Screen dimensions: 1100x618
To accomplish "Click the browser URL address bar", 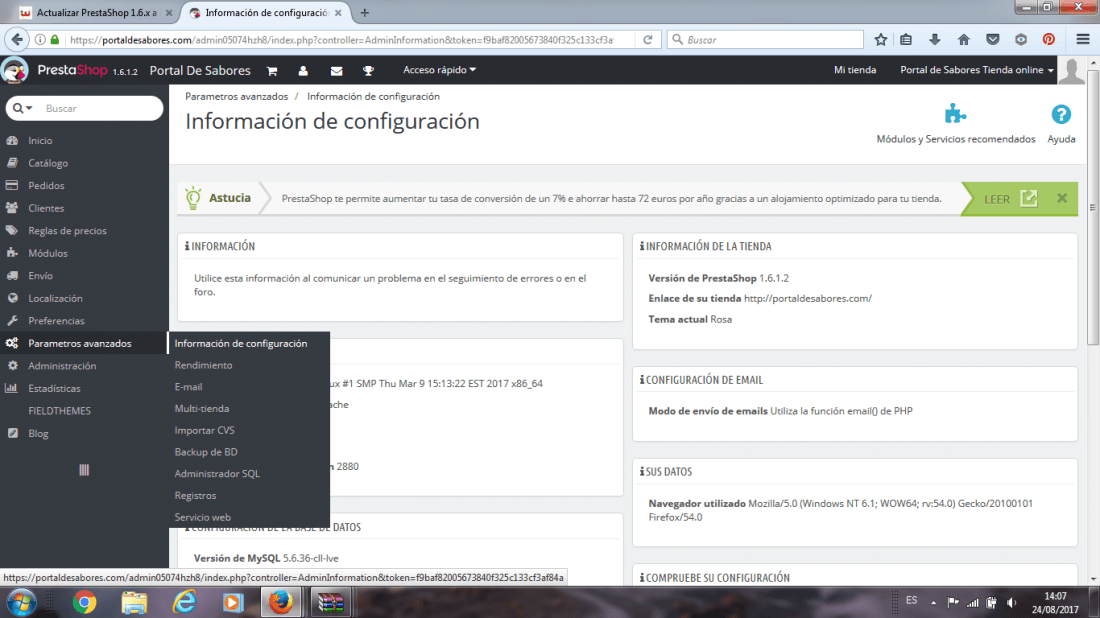I will (342, 40).
